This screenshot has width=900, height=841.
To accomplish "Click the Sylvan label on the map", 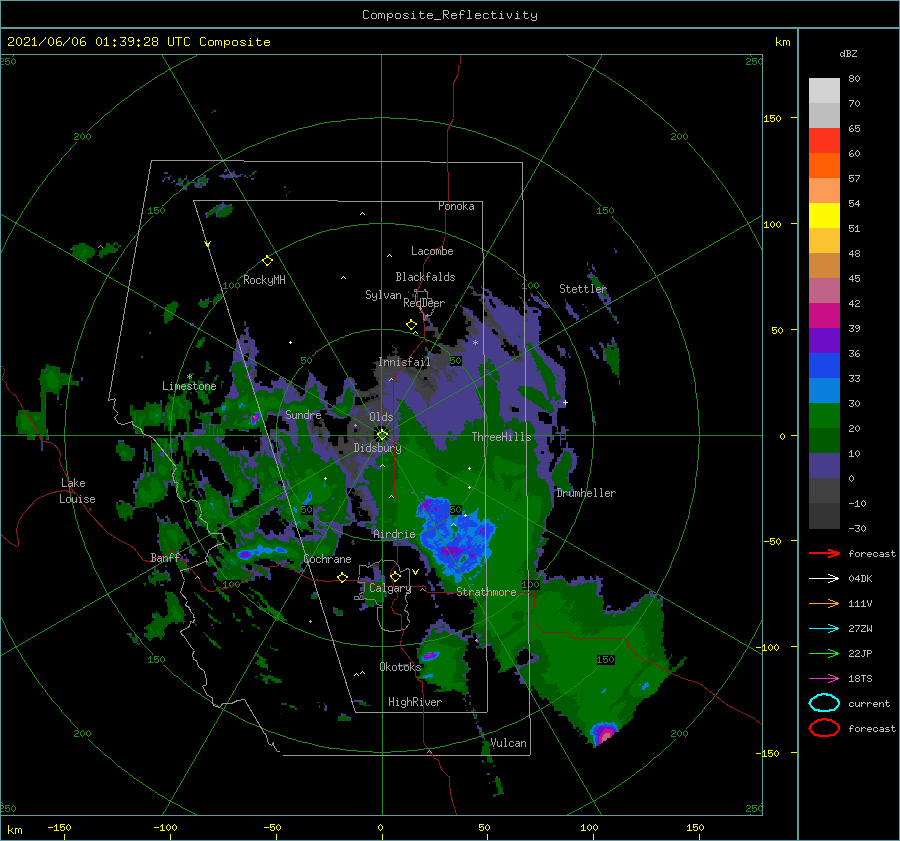I will (383, 295).
